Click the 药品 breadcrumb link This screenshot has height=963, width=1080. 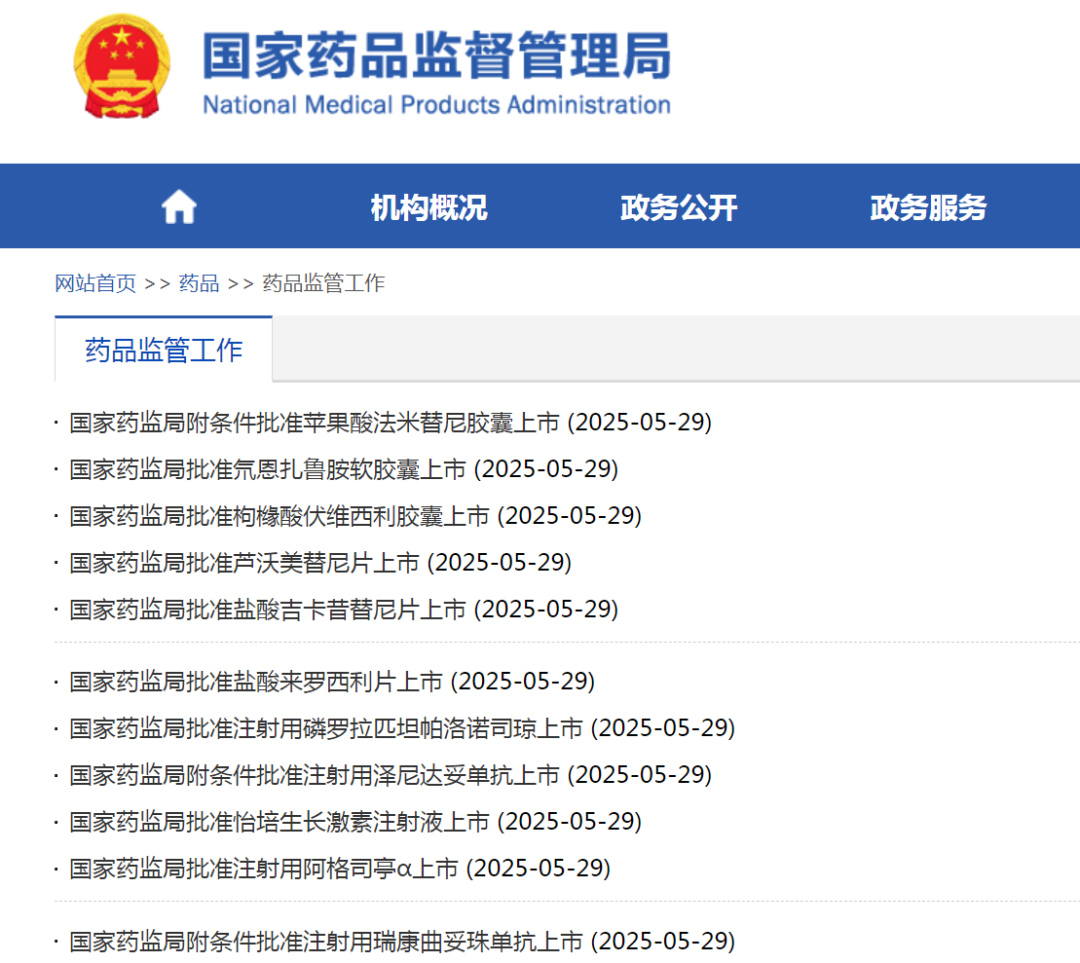197,283
